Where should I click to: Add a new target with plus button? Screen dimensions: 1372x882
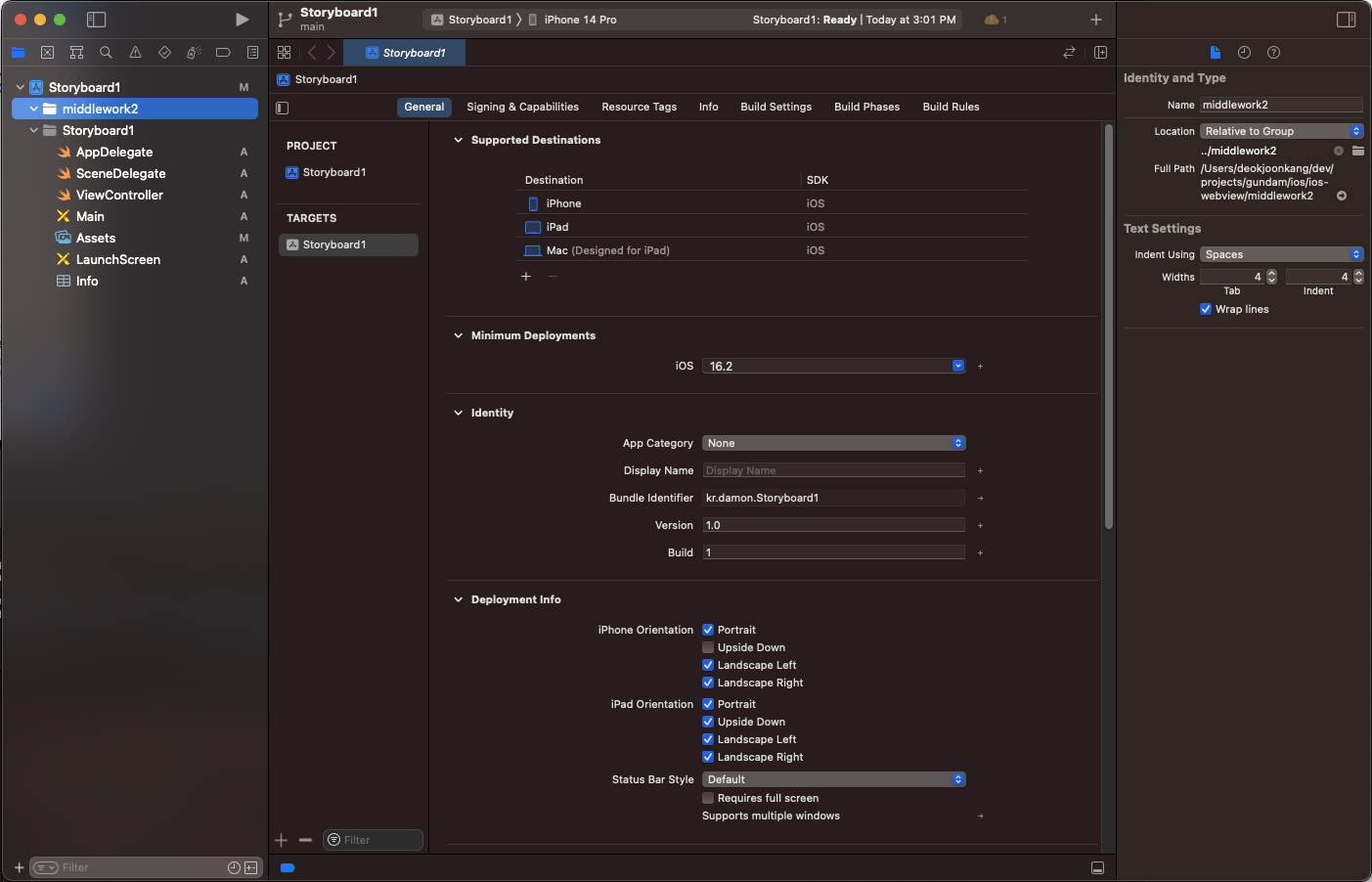282,840
